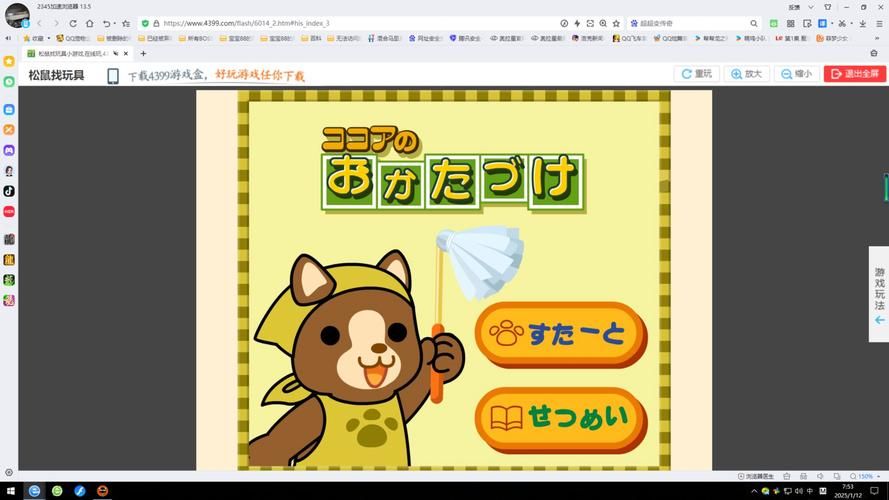Viewport: 889px width, 500px height.
Task: Click the title bar dropdown chevron
Action: point(811,7)
